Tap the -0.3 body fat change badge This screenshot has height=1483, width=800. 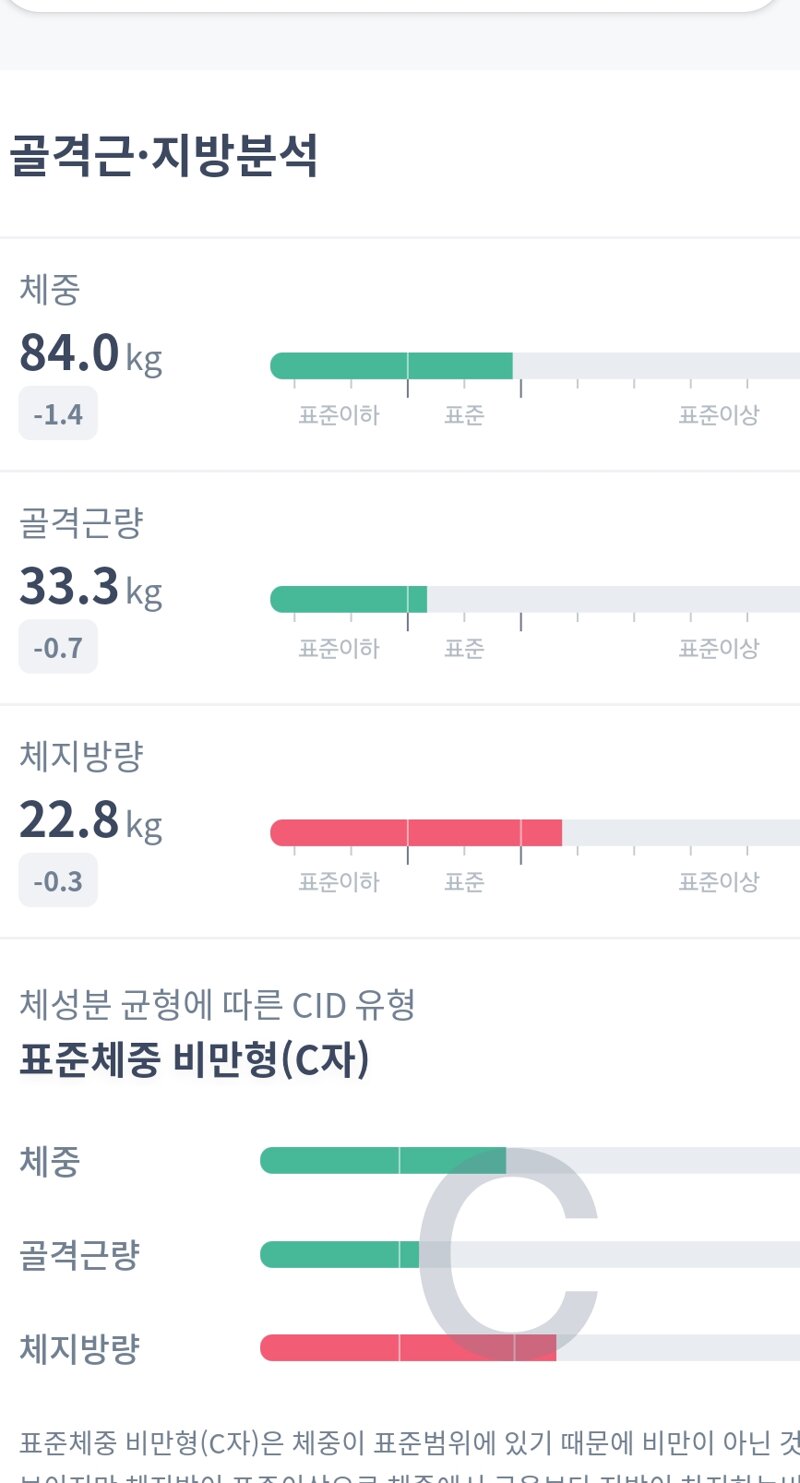58,881
